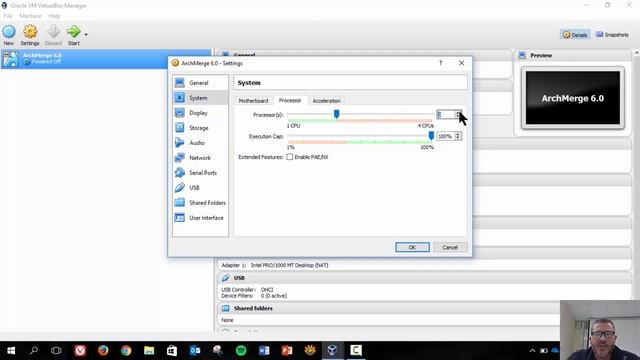Open the Machine menu
This screenshot has height=360, width=640.
[31, 16]
